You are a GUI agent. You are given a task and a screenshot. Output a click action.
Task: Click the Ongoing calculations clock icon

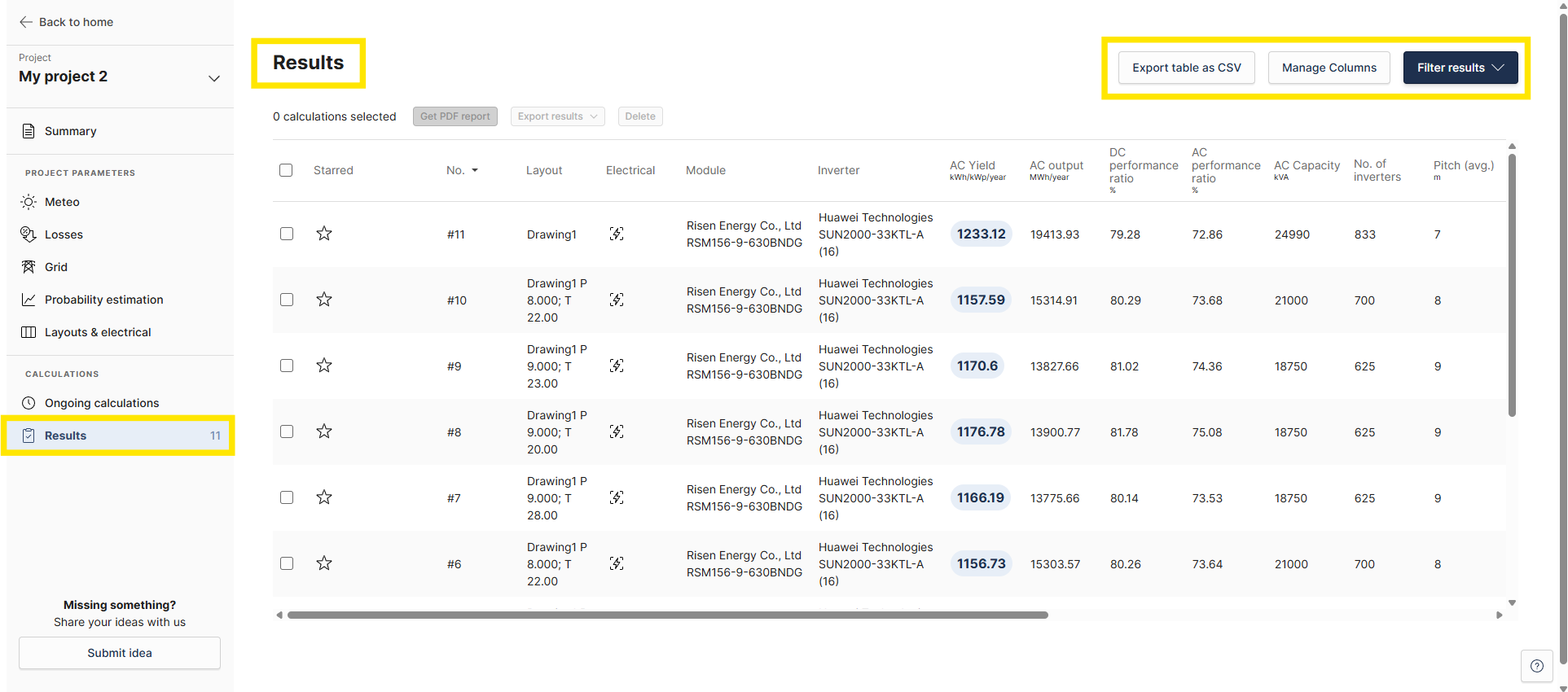29,403
